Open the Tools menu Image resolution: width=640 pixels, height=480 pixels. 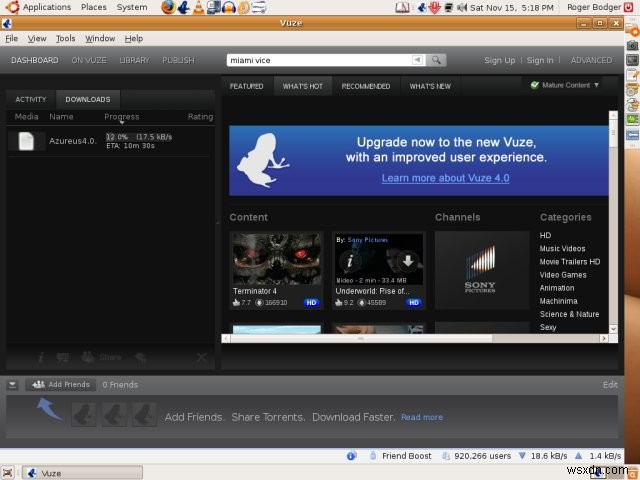pyautogui.click(x=65, y=39)
